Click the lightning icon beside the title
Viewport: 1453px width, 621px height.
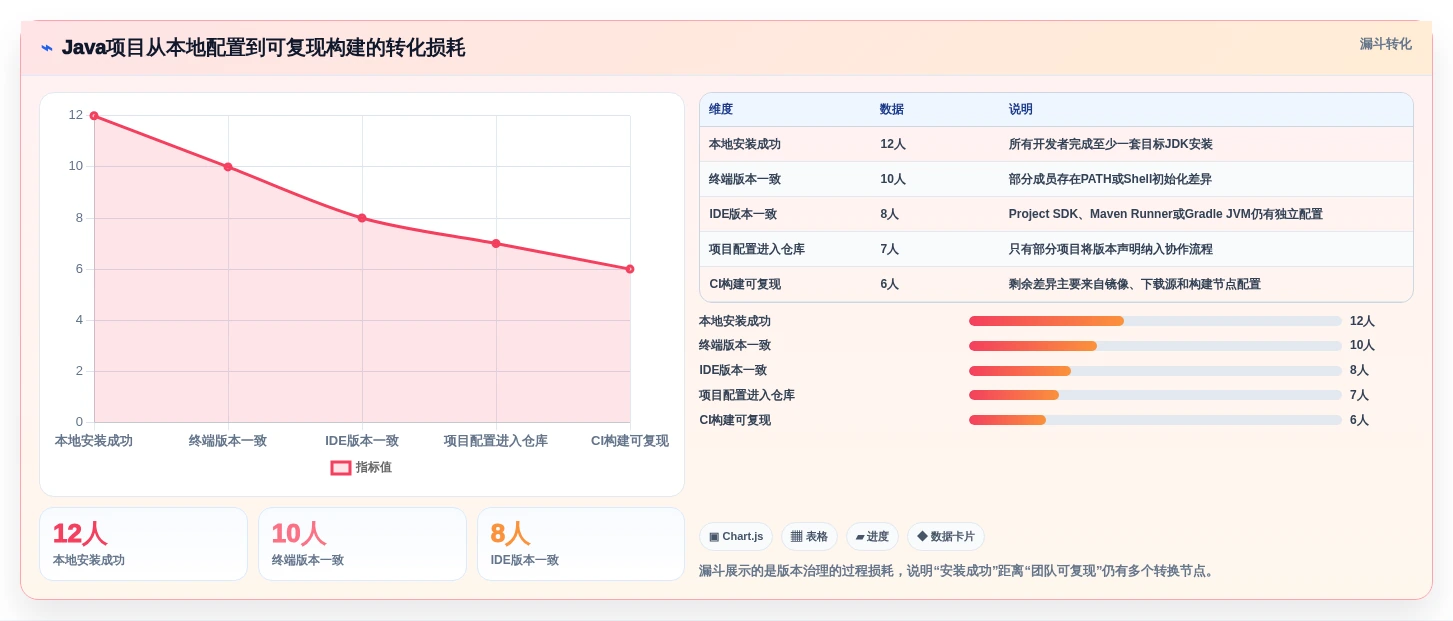[x=47, y=48]
